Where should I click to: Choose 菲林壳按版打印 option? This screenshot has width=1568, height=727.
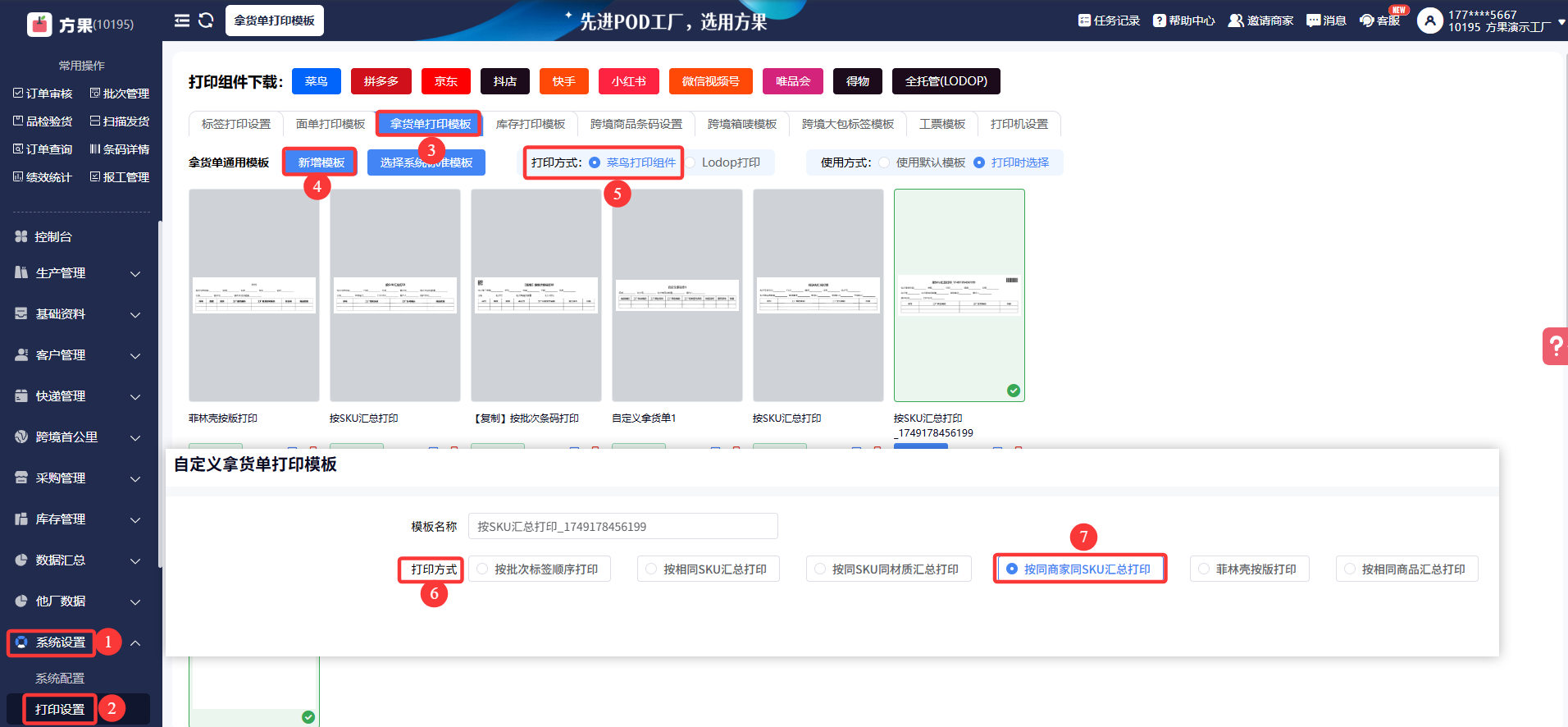tap(1249, 569)
